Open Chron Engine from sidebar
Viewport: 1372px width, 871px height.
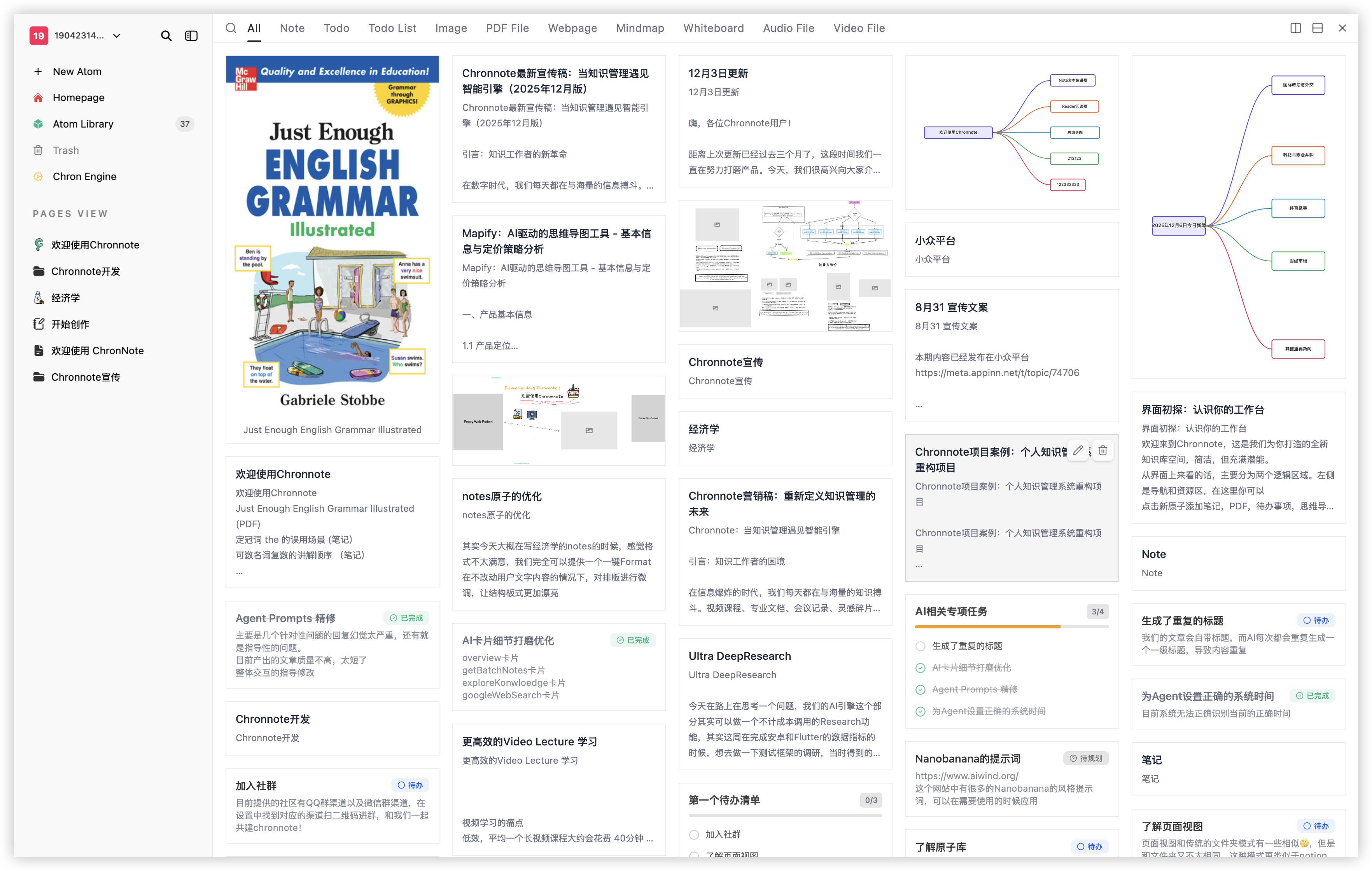point(84,177)
